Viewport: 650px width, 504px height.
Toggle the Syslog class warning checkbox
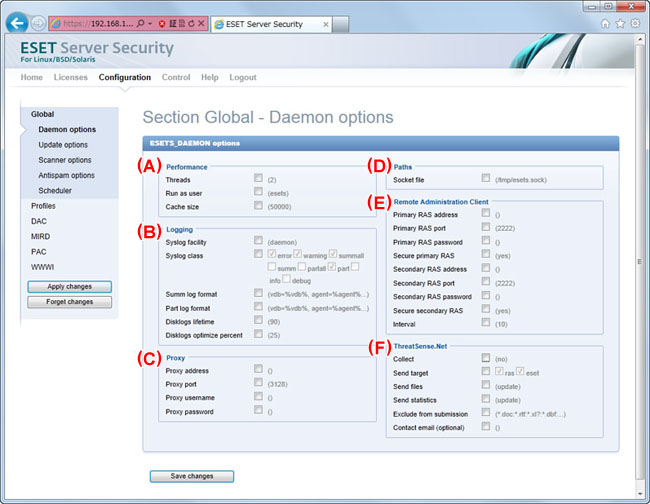pyautogui.click(x=298, y=254)
